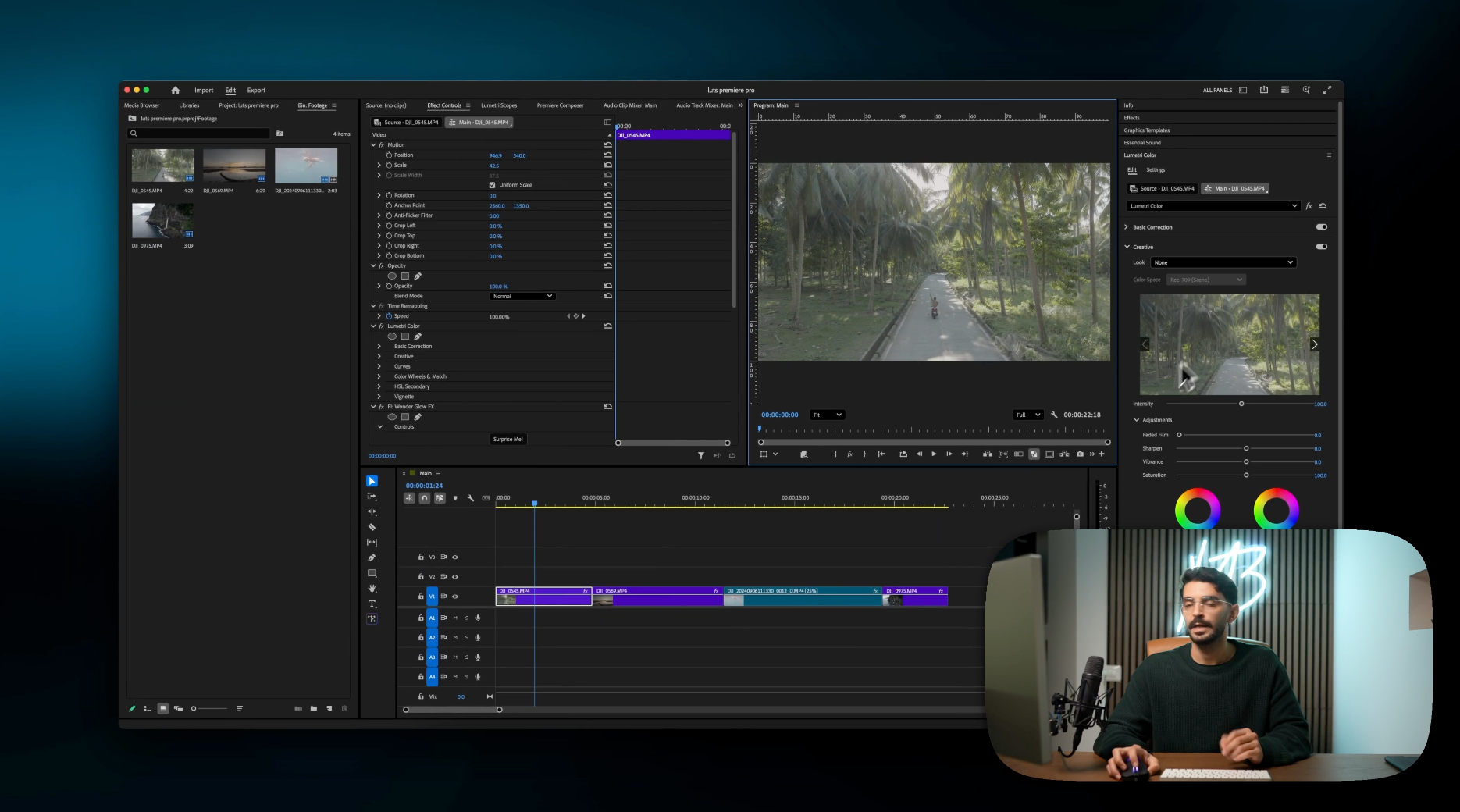Image resolution: width=1460 pixels, height=812 pixels.
Task: Select the Ripple Edit tool
Action: click(x=372, y=511)
